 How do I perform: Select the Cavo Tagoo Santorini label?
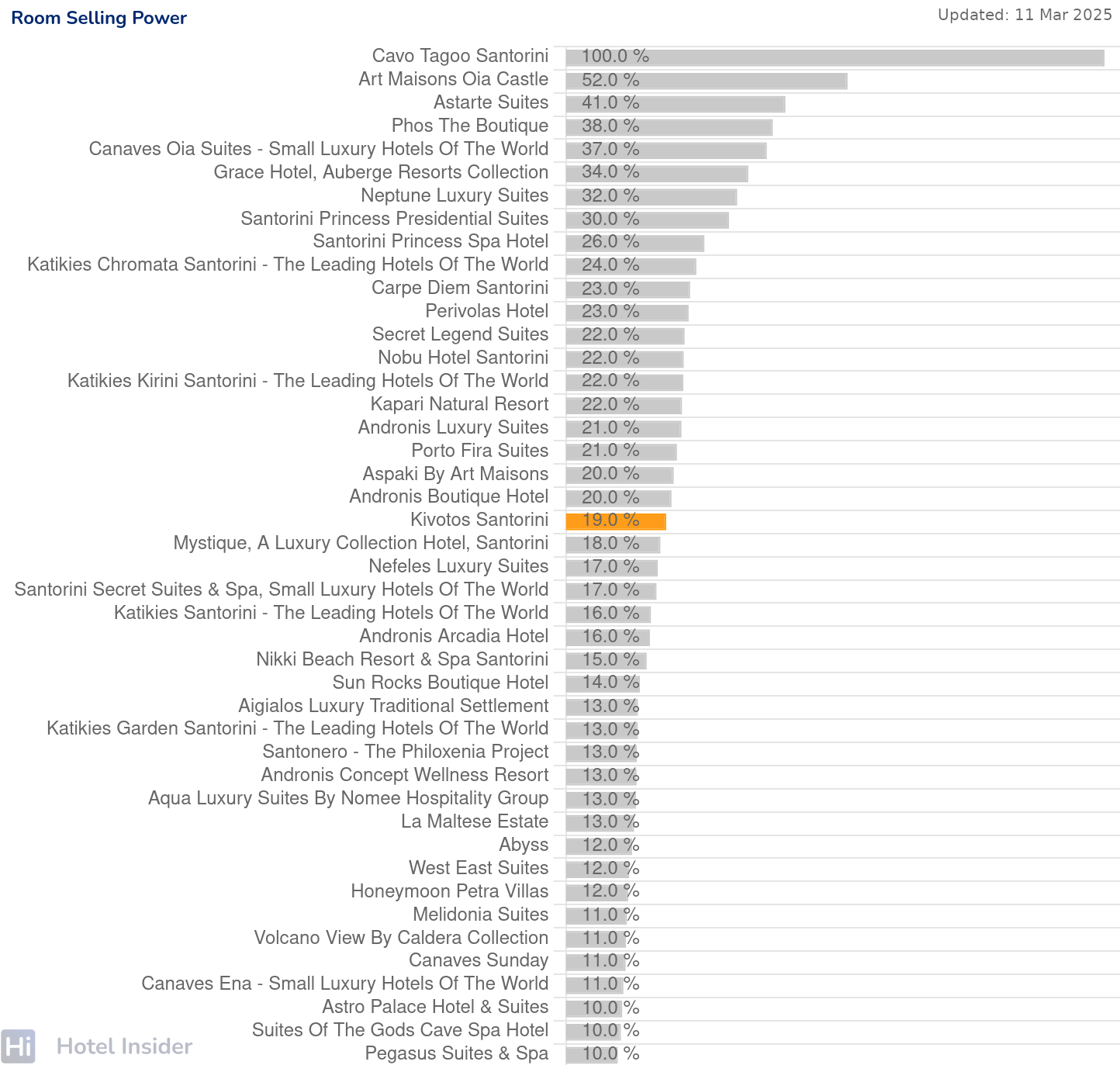click(x=460, y=56)
